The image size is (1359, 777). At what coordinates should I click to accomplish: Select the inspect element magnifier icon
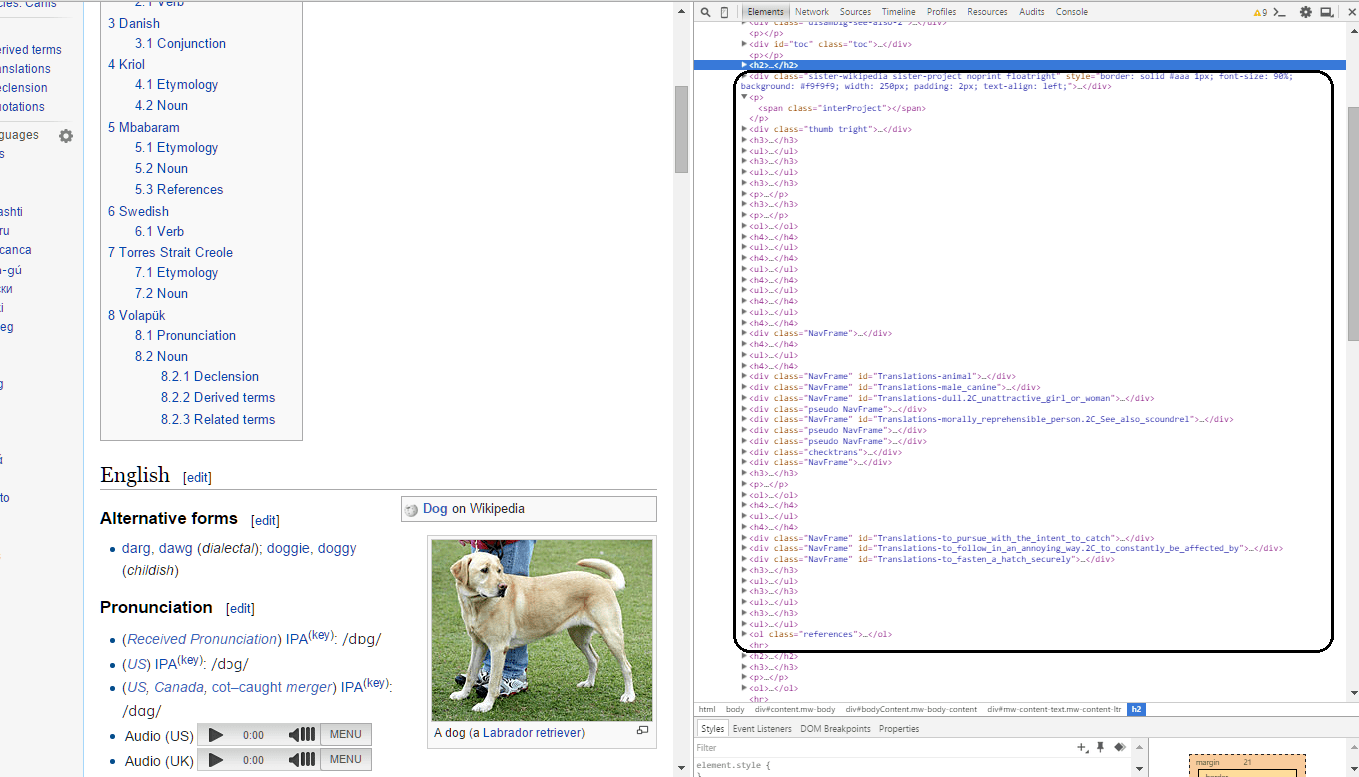[706, 11]
